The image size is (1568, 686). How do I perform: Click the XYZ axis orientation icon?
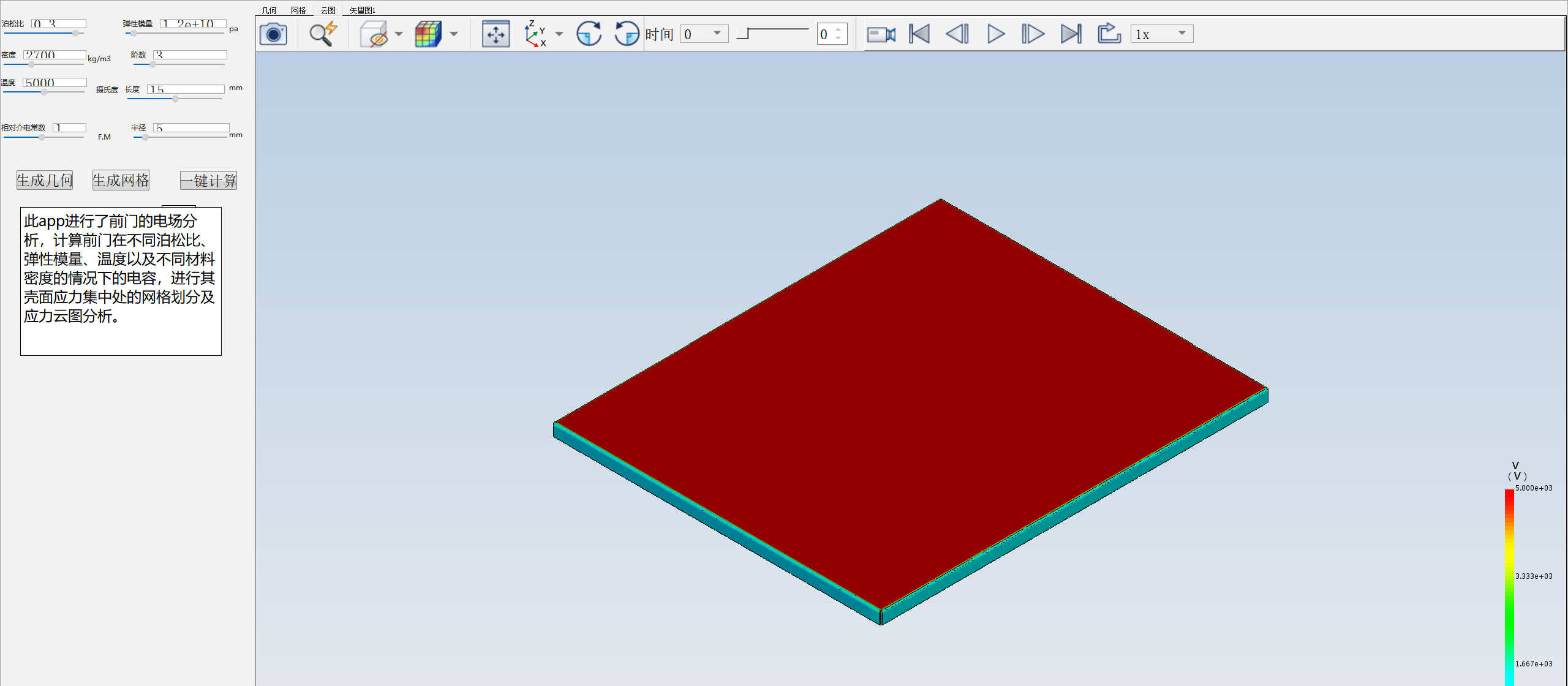point(535,34)
